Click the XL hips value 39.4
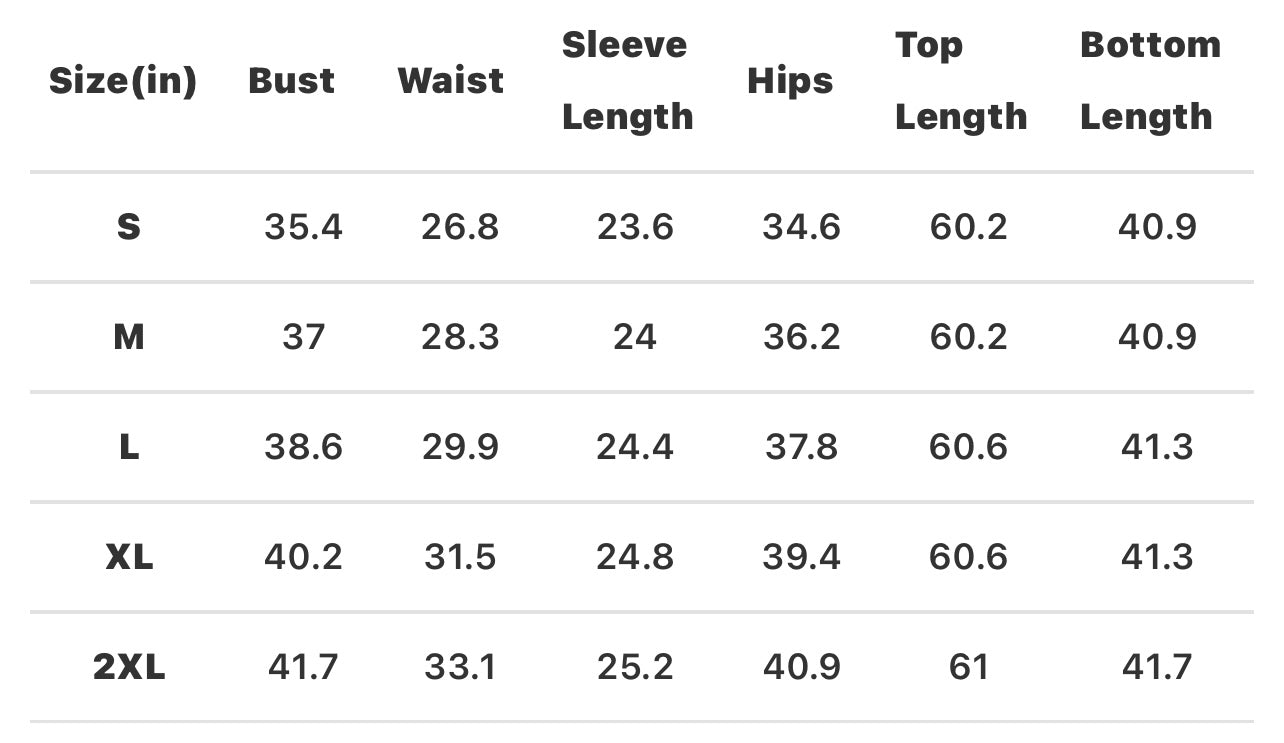Screen dimensions: 1284x743 point(801,557)
